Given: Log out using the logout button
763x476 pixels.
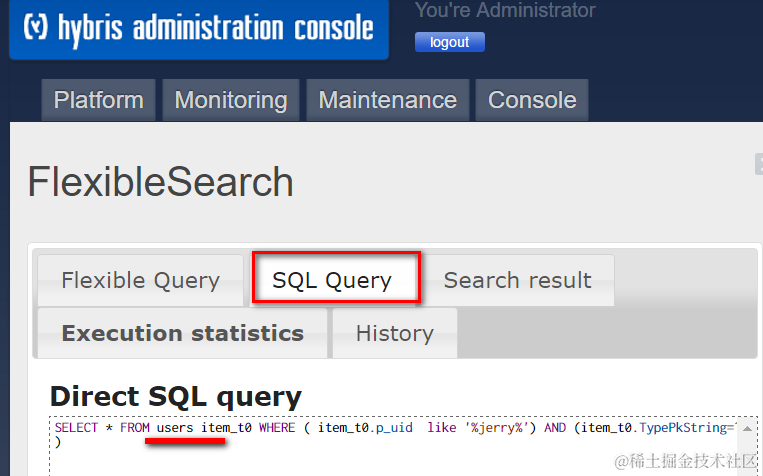Looking at the screenshot, I should 450,42.
